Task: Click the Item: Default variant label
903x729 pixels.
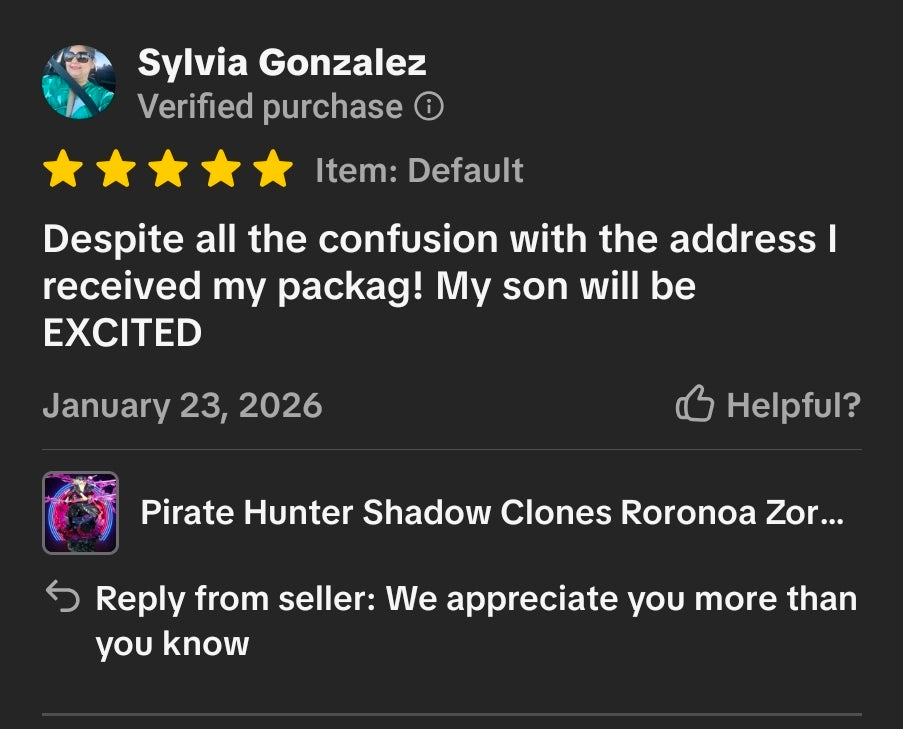Action: coord(419,170)
